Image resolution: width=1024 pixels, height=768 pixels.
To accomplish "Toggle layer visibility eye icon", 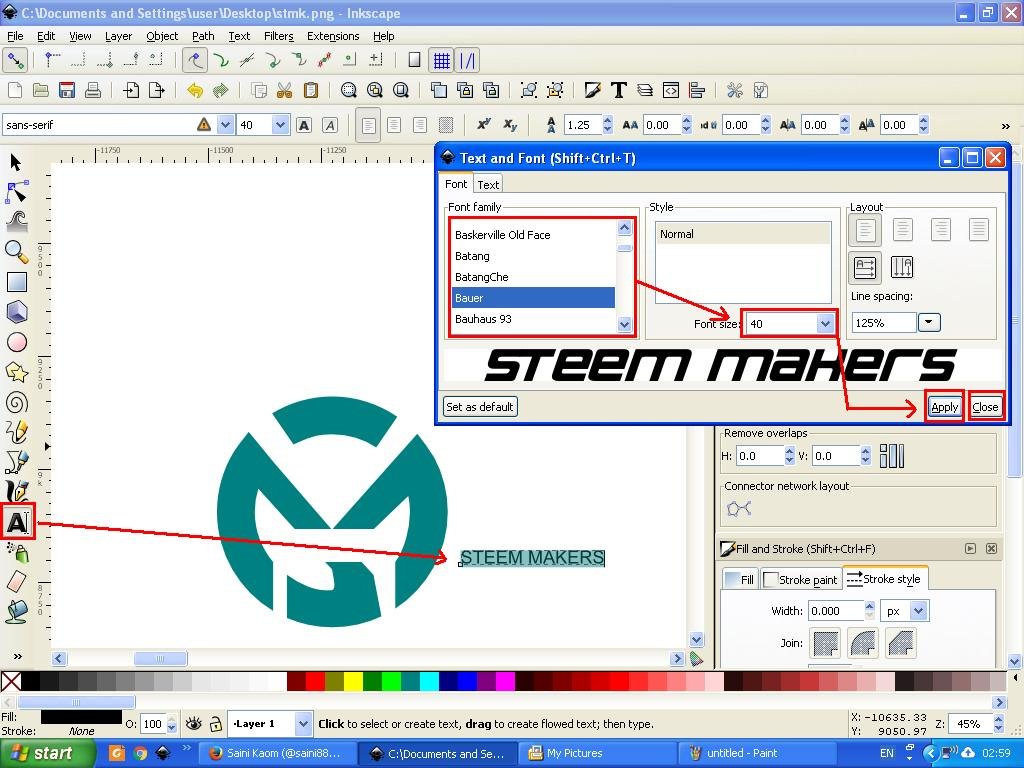I will pyautogui.click(x=193, y=723).
